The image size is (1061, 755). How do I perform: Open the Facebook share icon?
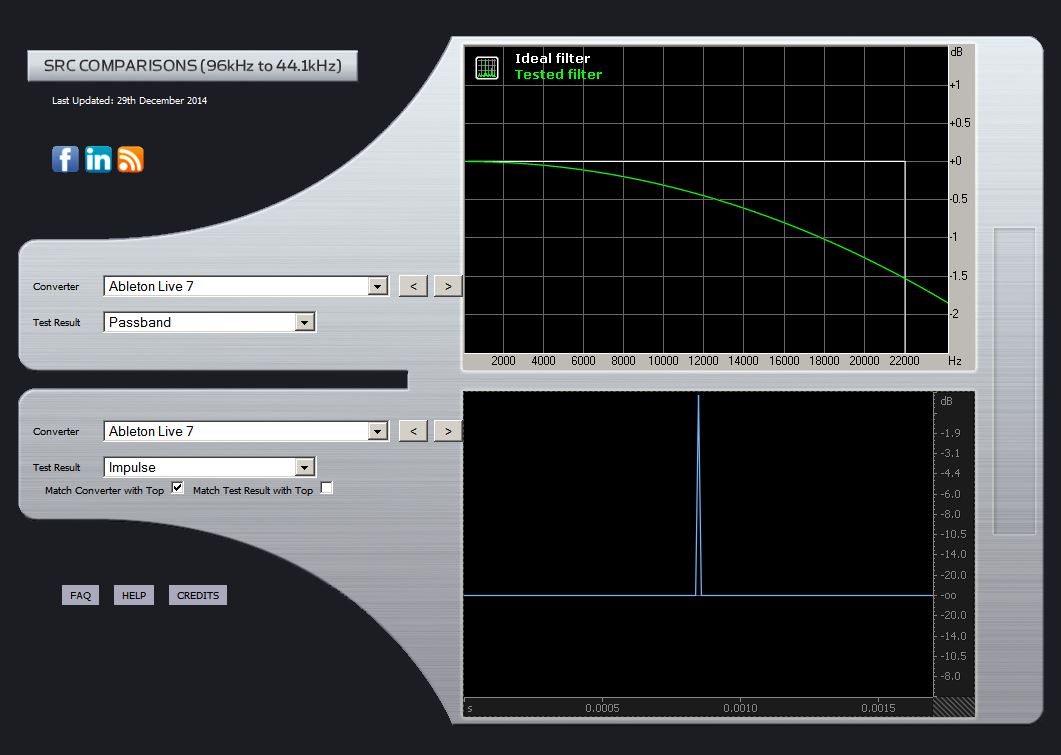66,159
